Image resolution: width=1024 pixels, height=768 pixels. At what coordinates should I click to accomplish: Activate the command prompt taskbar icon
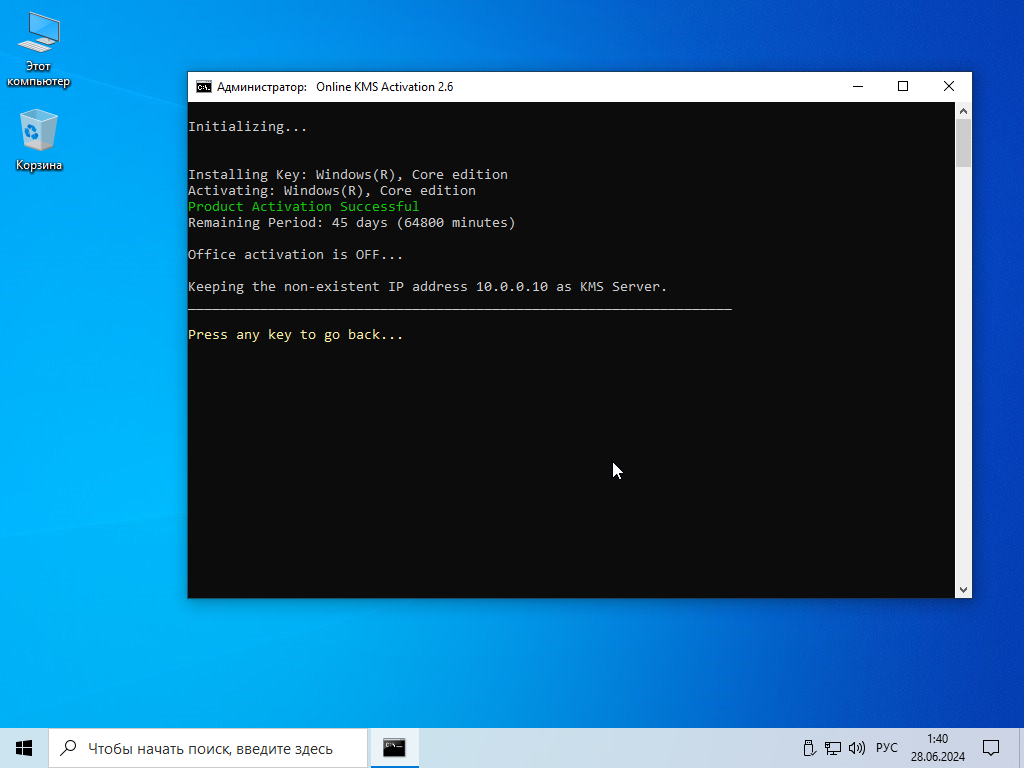(394, 748)
